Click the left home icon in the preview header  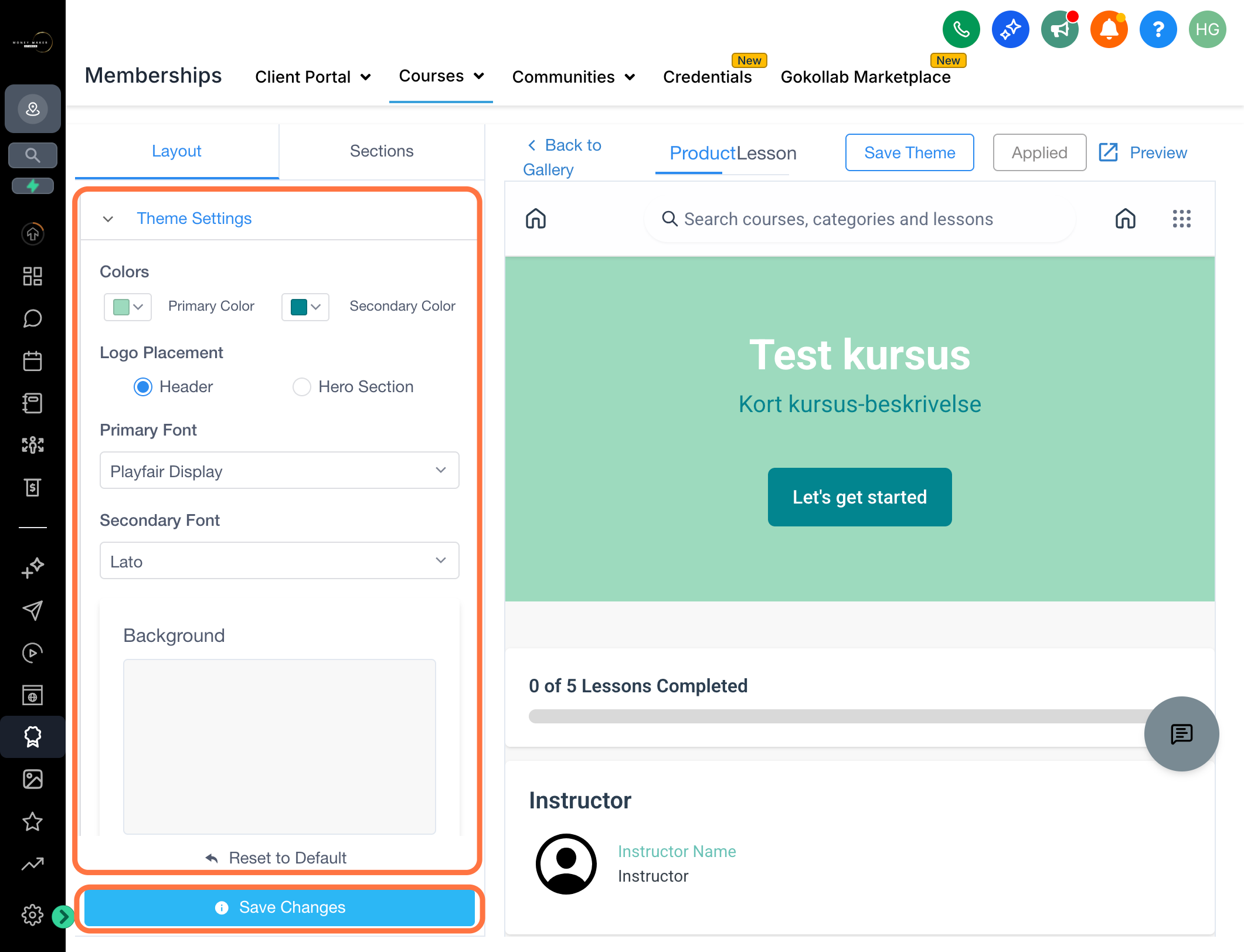(x=536, y=219)
